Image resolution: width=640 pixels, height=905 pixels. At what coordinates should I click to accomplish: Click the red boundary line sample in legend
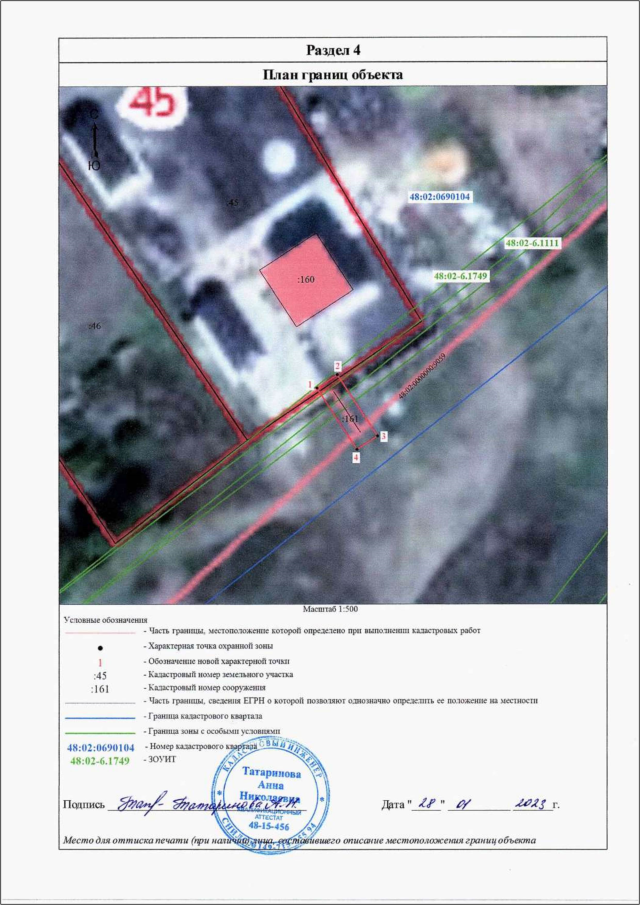(99, 633)
